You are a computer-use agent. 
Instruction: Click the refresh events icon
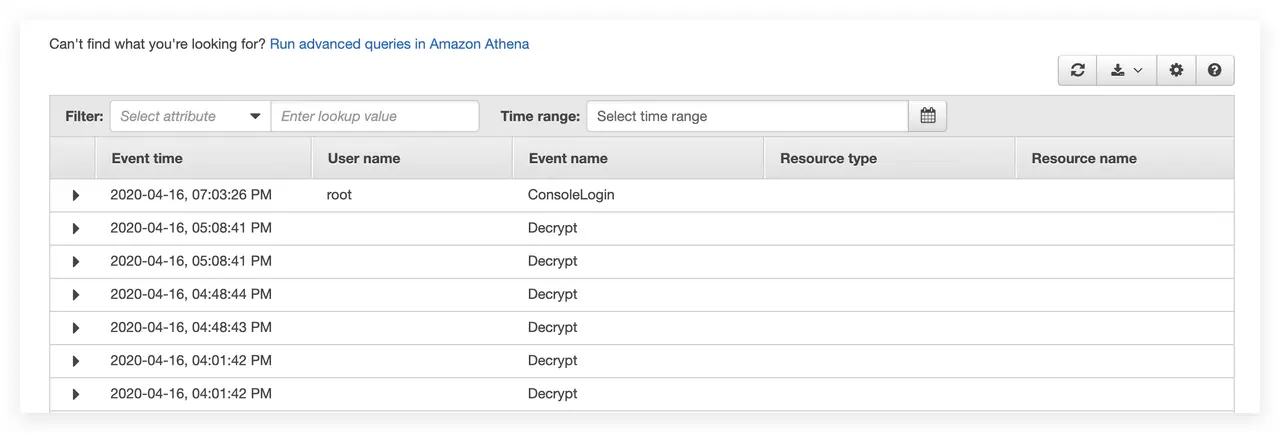(x=1077, y=70)
